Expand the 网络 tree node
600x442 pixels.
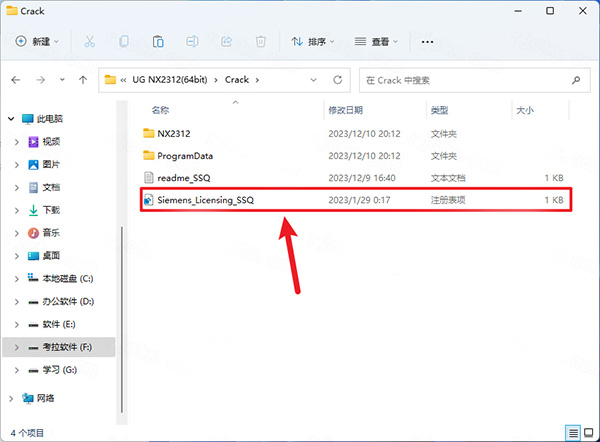pos(11,398)
